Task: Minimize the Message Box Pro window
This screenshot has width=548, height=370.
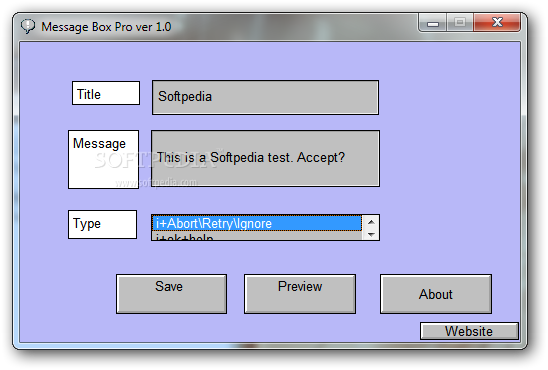Action: pos(433,23)
